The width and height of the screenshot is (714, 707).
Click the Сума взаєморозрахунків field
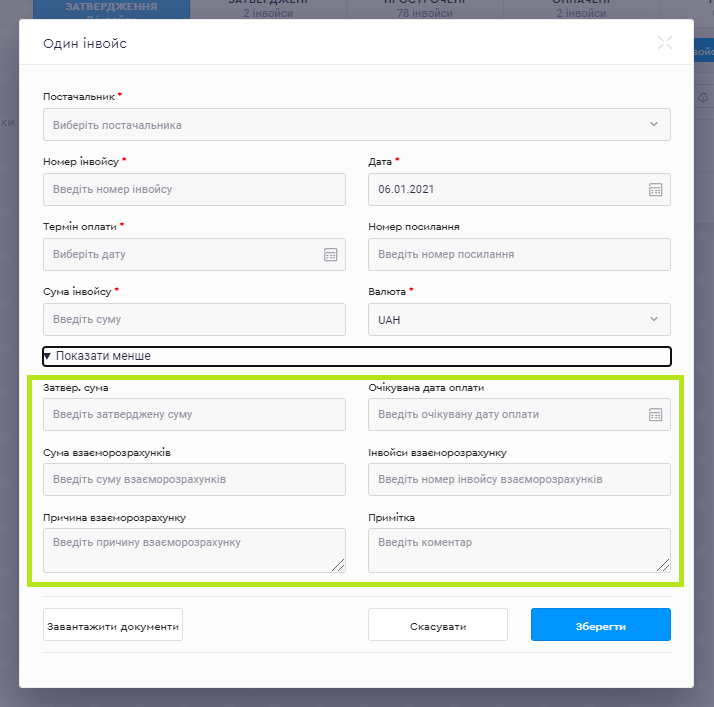[x=194, y=480]
